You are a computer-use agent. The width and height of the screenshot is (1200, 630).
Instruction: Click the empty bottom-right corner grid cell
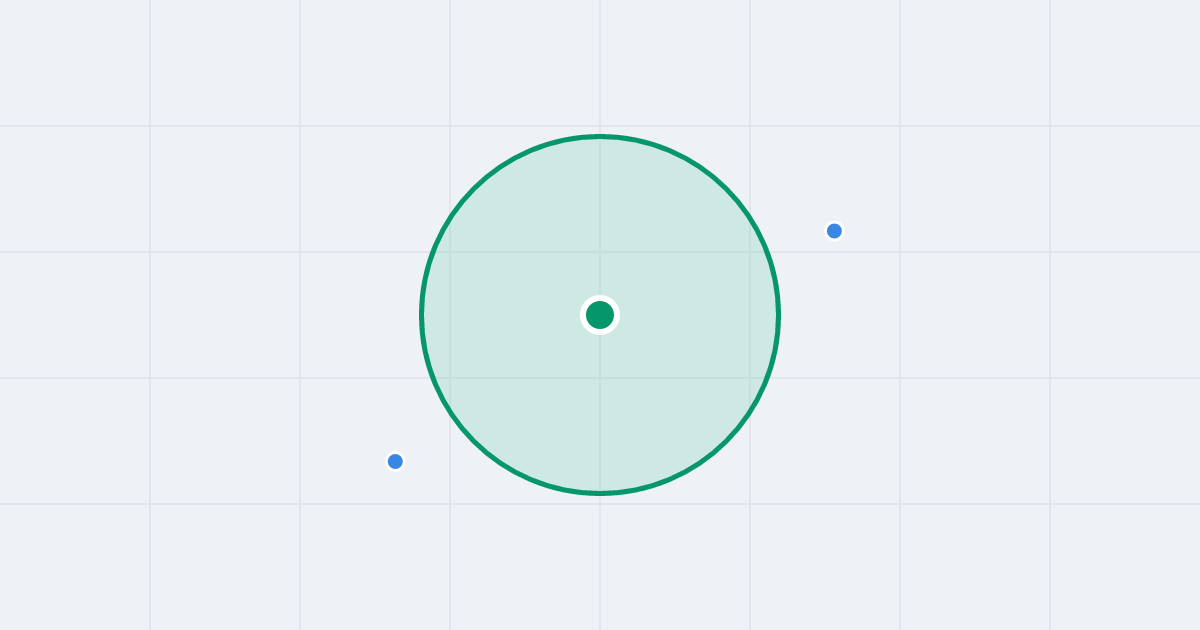click(1125, 567)
